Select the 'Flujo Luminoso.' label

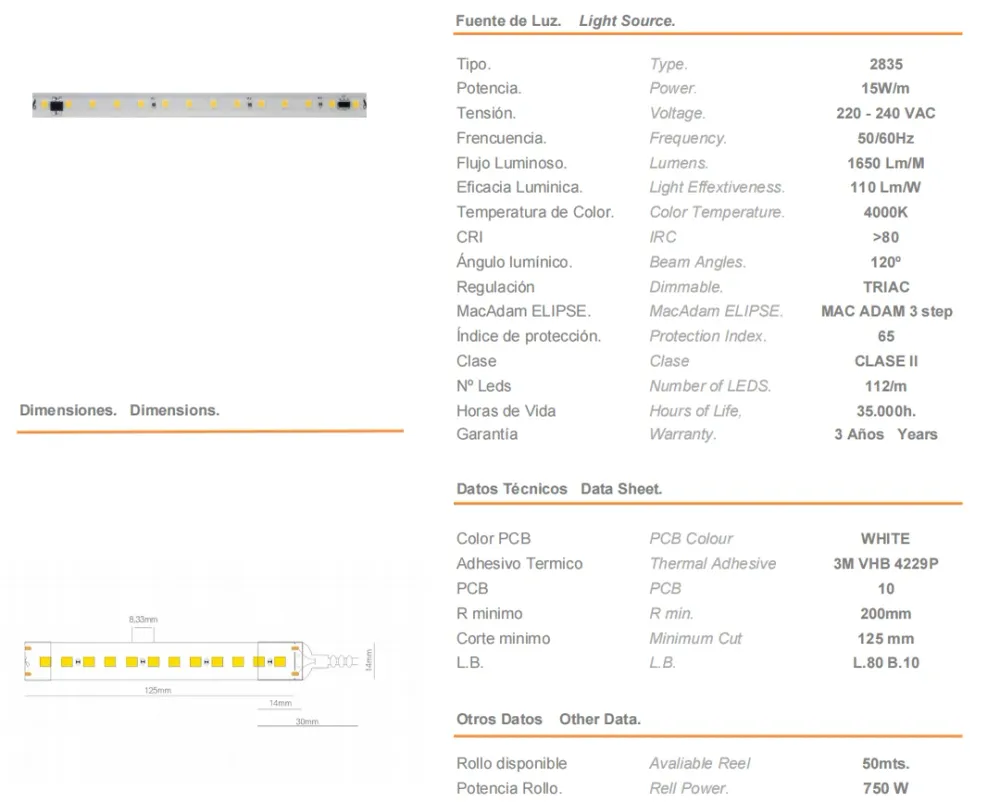point(511,163)
